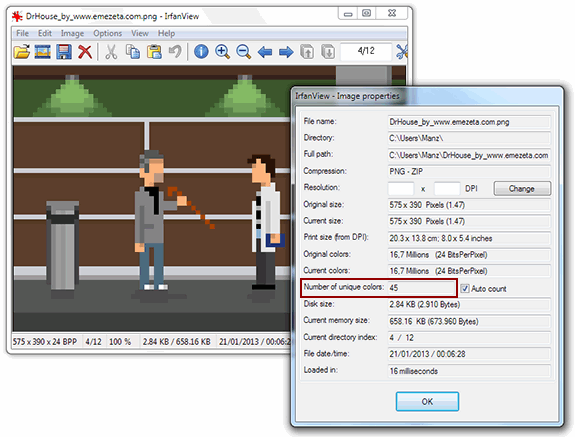
Task: Click the Original size value field
Action: coord(469,205)
